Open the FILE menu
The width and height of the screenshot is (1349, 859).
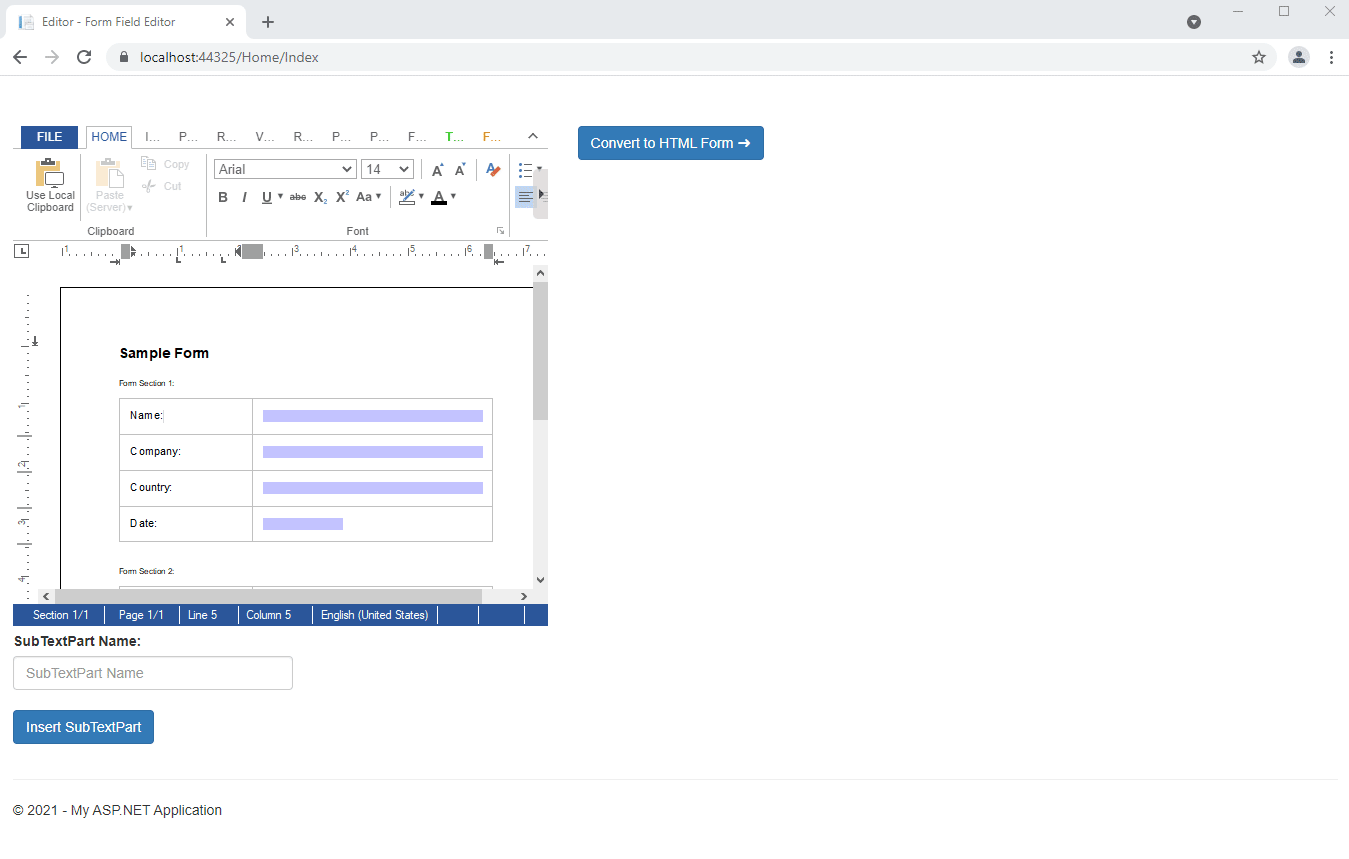click(49, 137)
